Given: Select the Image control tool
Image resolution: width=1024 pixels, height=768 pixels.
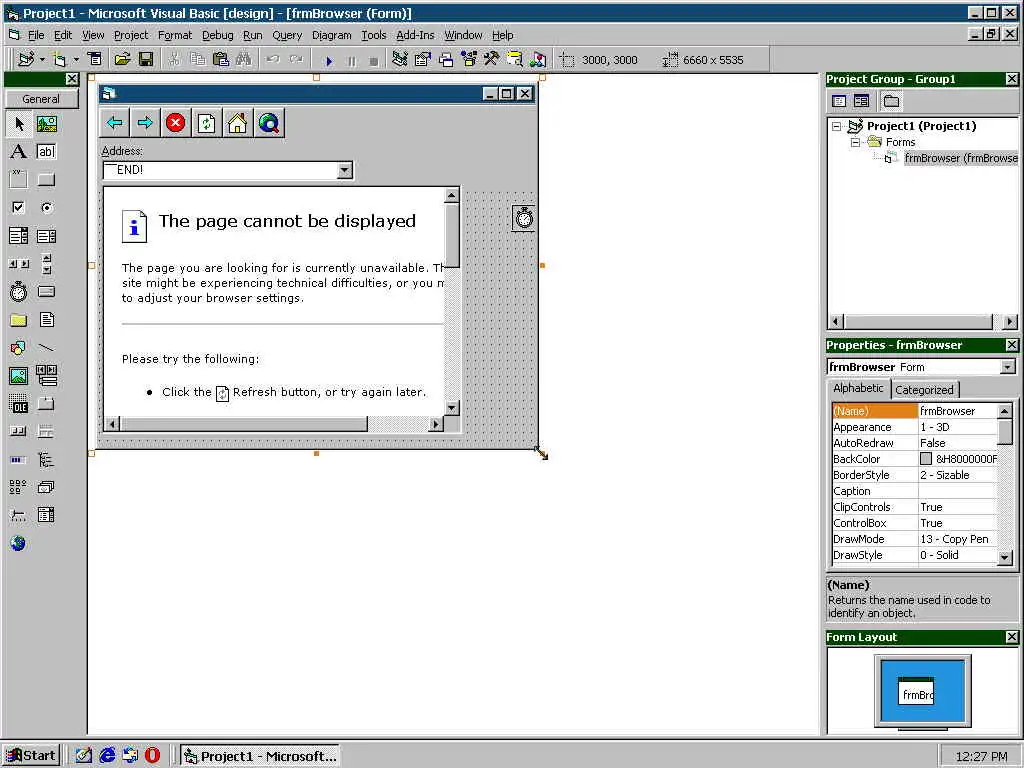Looking at the screenshot, I should pyautogui.click(x=18, y=376).
